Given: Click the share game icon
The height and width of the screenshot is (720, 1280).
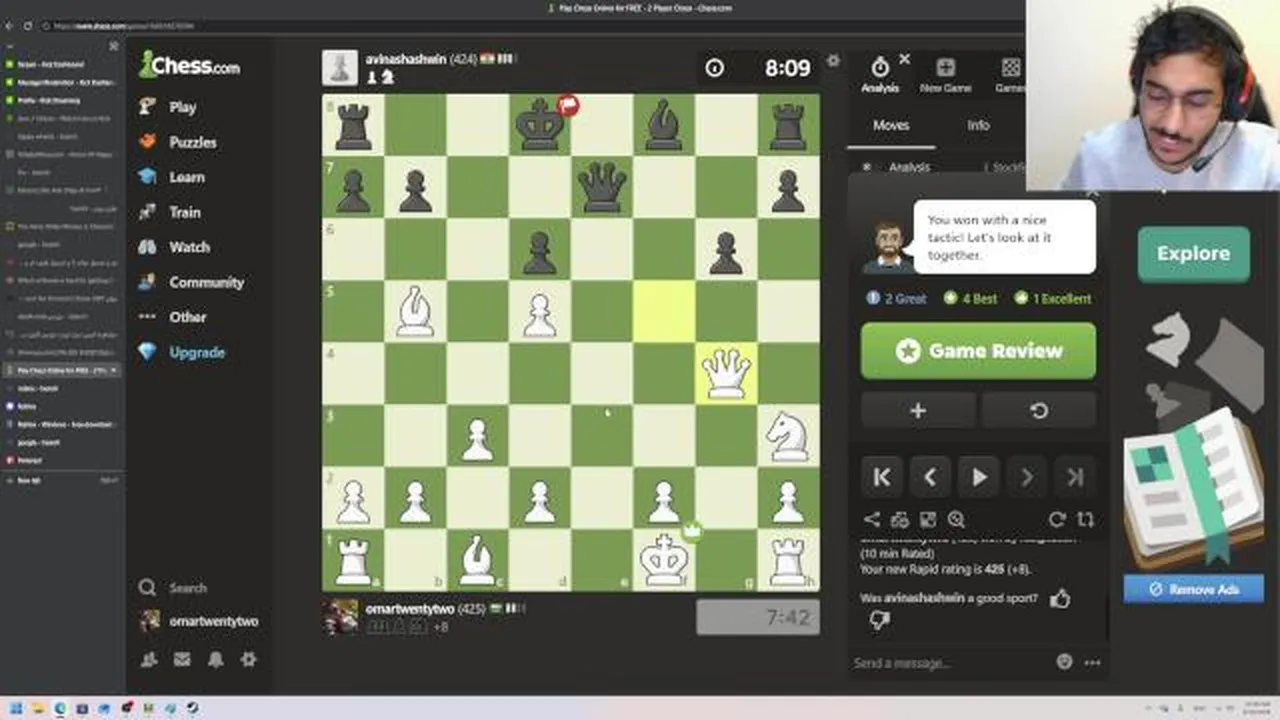Looking at the screenshot, I should point(872,519).
